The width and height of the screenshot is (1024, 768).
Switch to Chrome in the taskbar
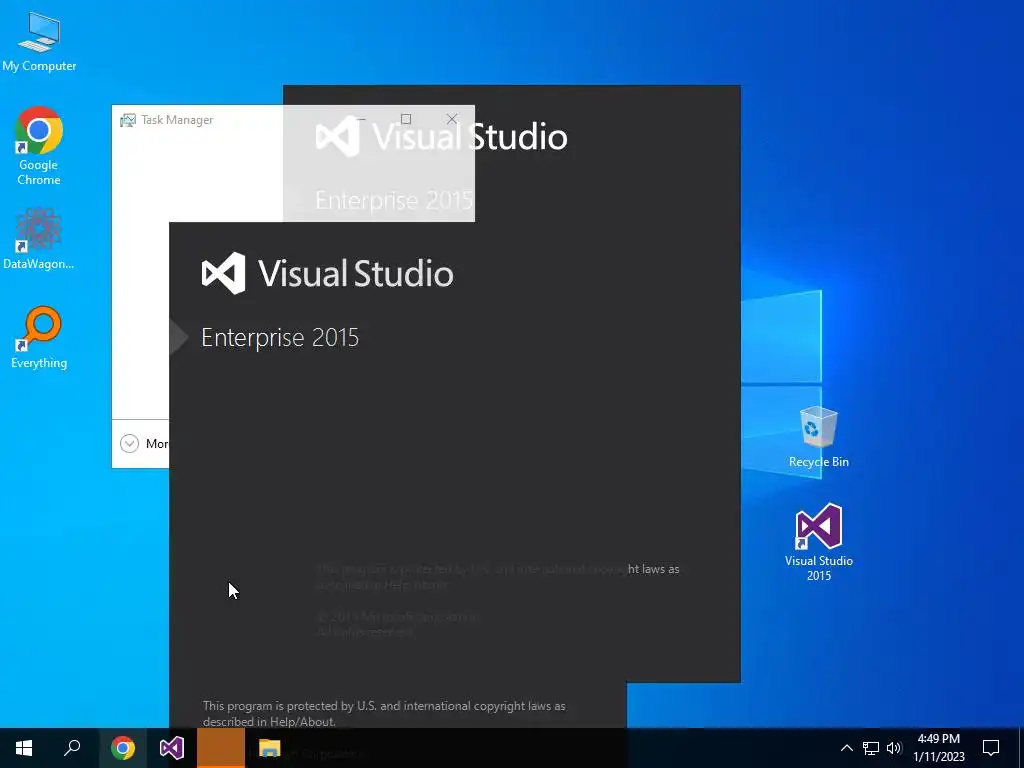tap(123, 748)
